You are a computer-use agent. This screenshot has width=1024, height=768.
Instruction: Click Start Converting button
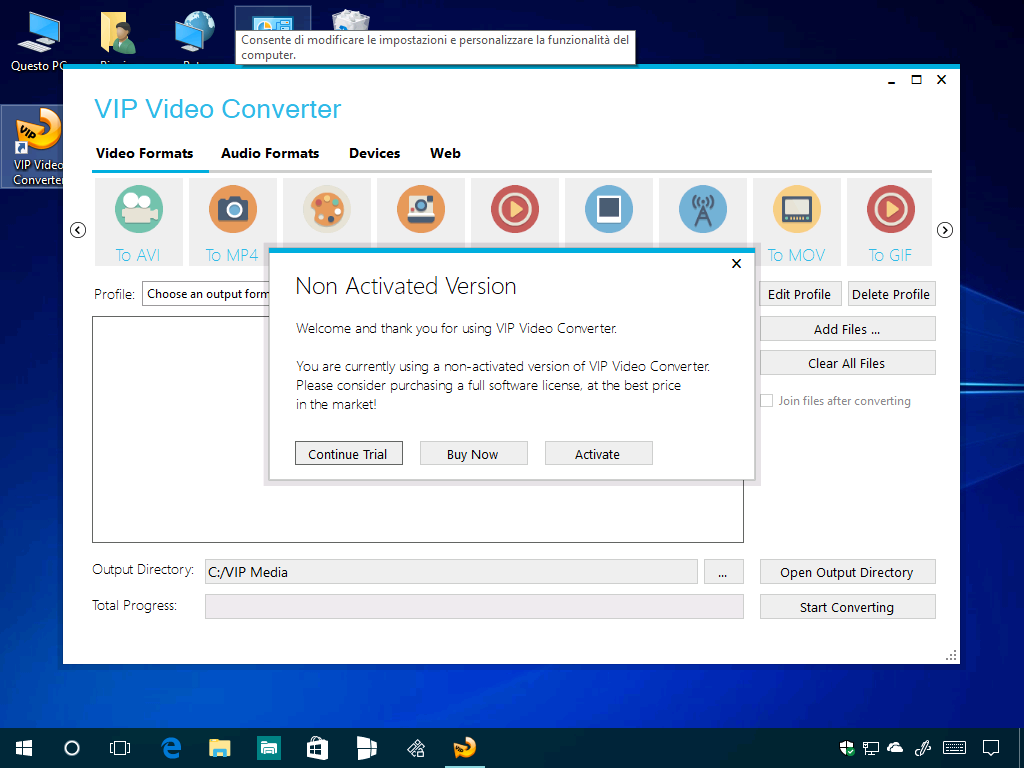[x=847, y=607]
